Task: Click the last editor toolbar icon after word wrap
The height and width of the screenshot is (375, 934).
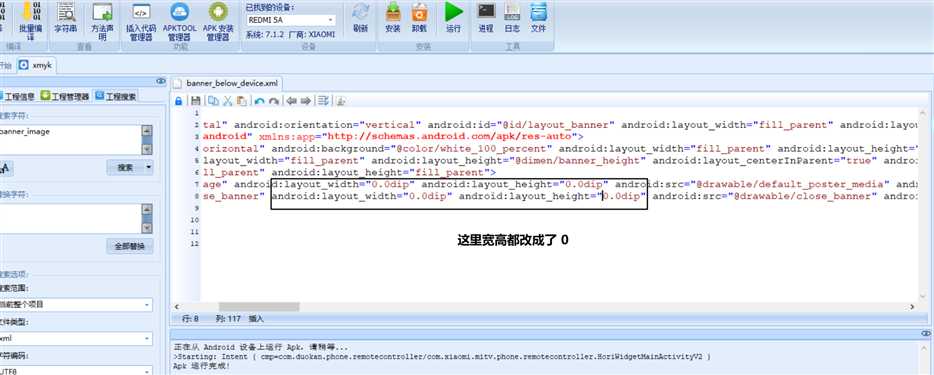Action: click(341, 101)
